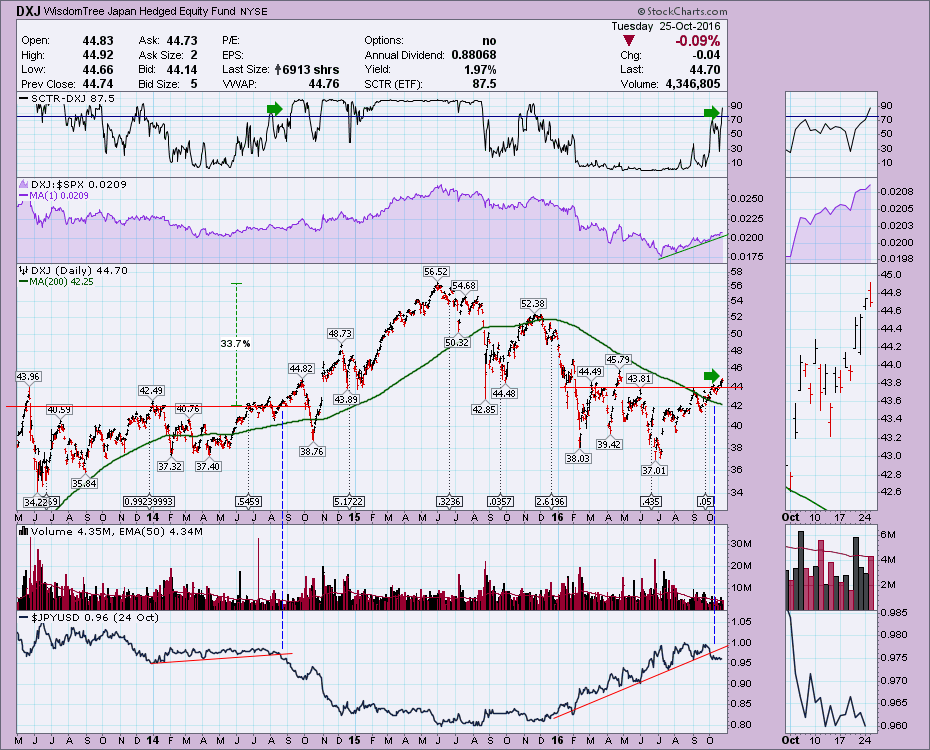Click the VWAP value 44.76
The height and width of the screenshot is (750, 930).
324,84
